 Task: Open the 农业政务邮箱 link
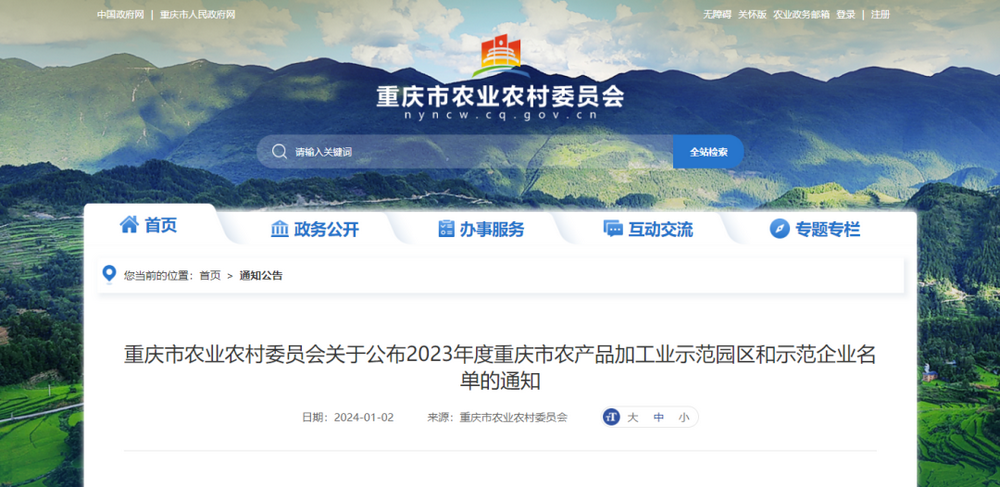[801, 15]
